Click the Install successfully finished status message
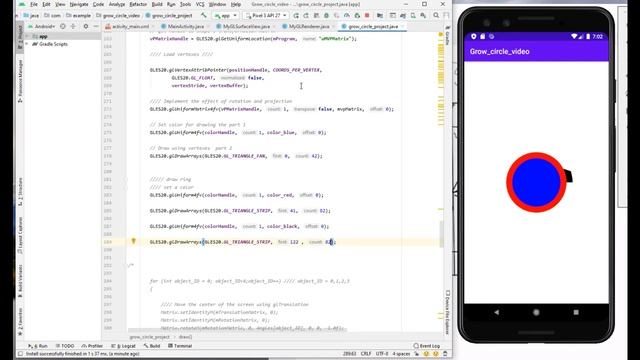The image size is (640, 360). [x=83, y=353]
